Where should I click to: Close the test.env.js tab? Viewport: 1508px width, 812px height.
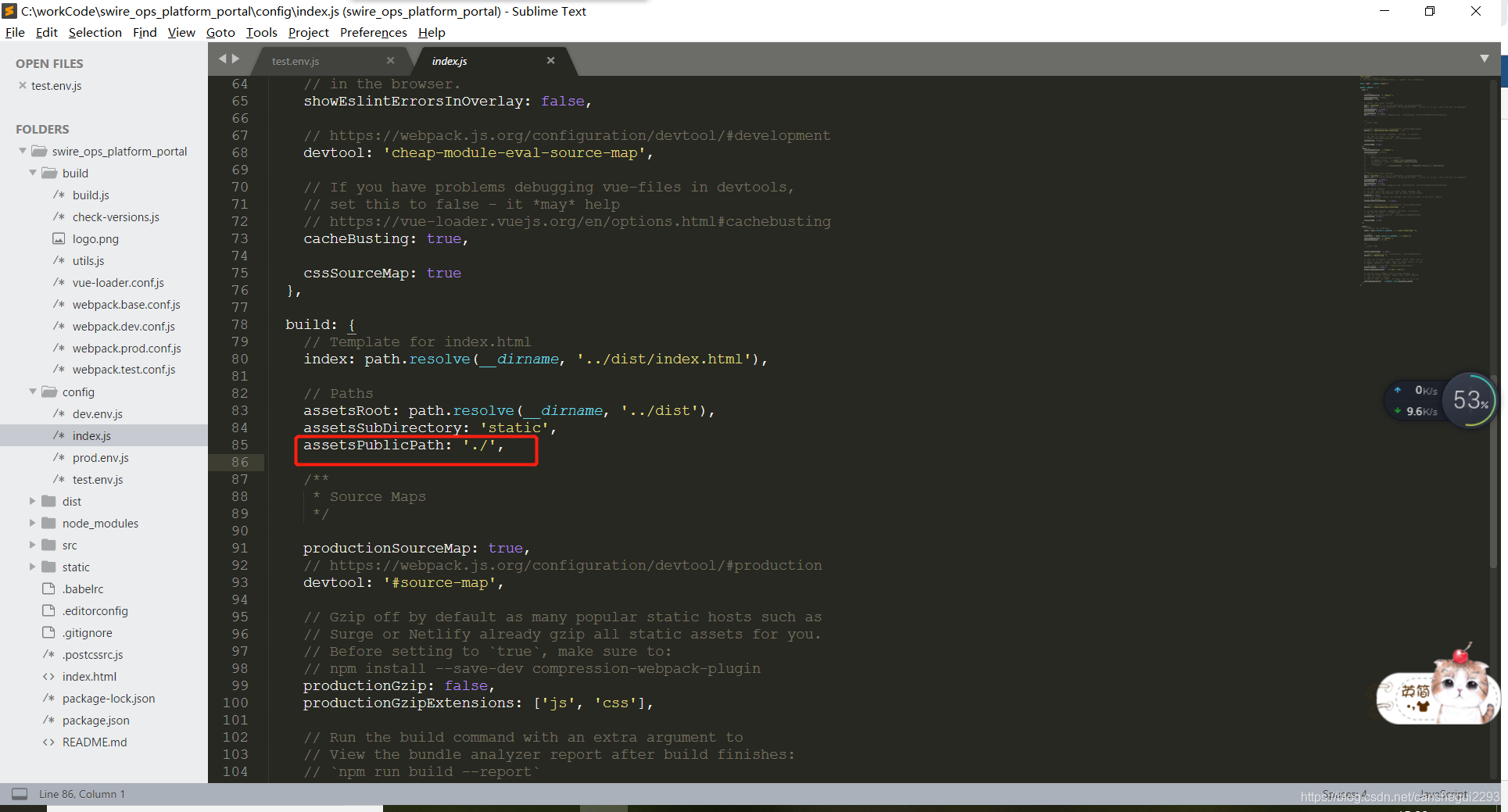390,60
